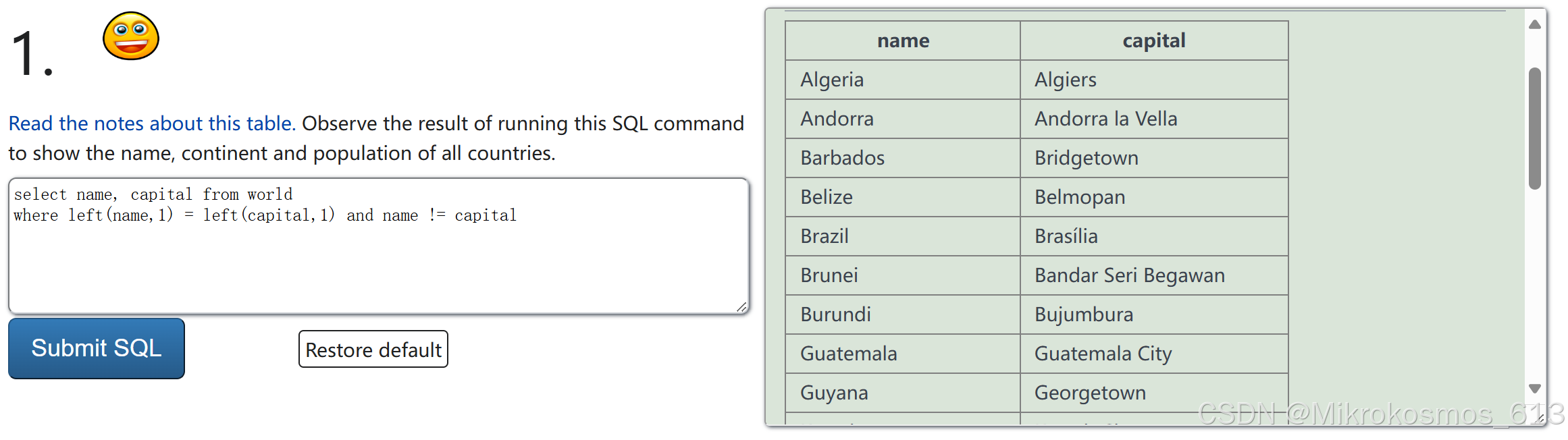
Task: Open the notes about this table link
Action: tap(150, 123)
